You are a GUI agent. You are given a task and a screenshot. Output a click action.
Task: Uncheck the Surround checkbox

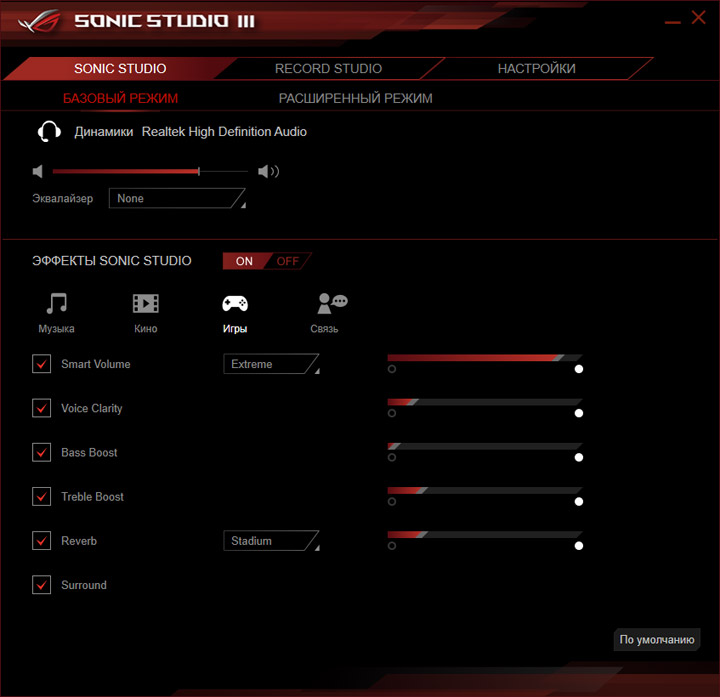coord(41,585)
